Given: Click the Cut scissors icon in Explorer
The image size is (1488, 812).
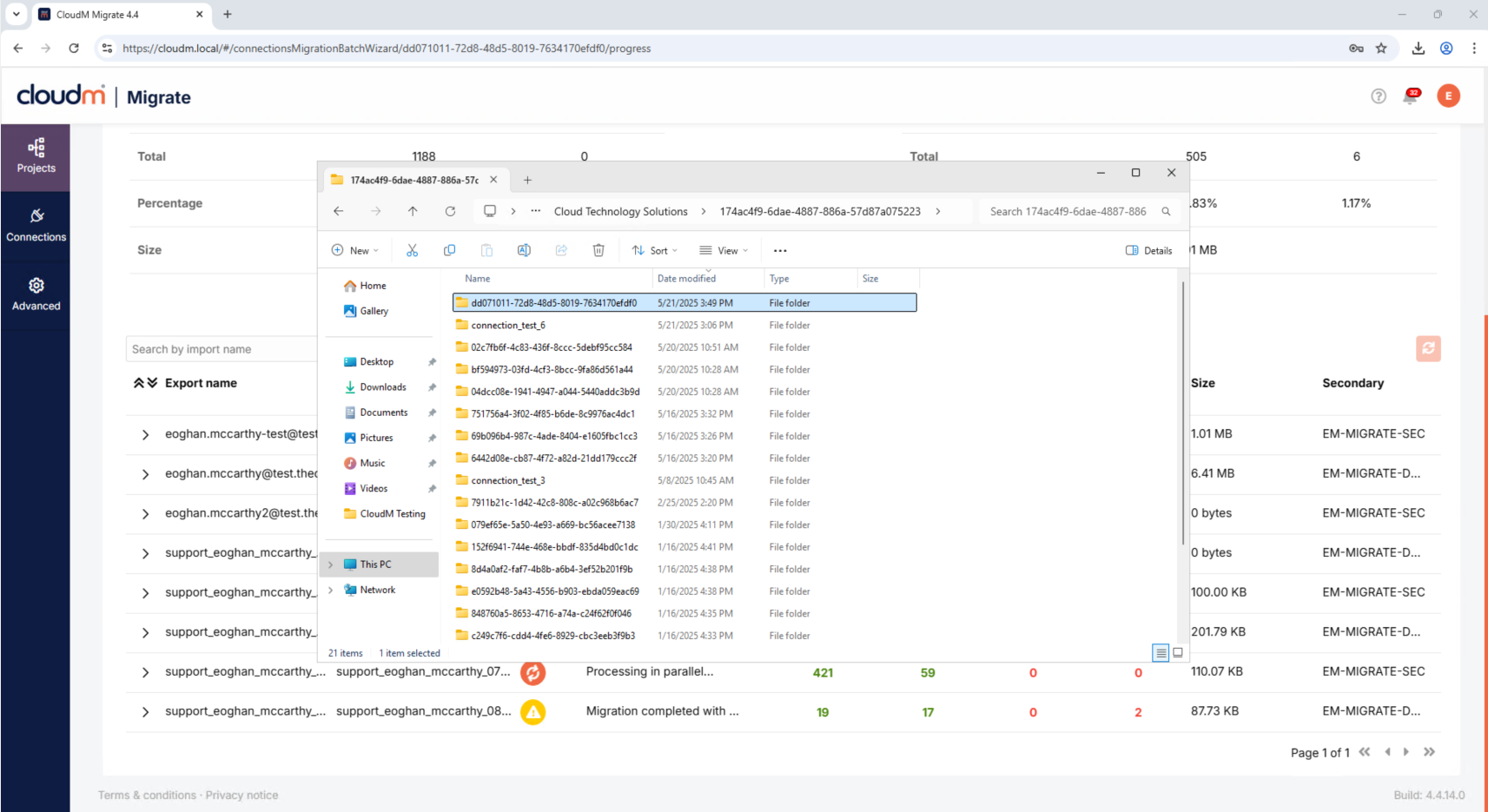Looking at the screenshot, I should 412,250.
